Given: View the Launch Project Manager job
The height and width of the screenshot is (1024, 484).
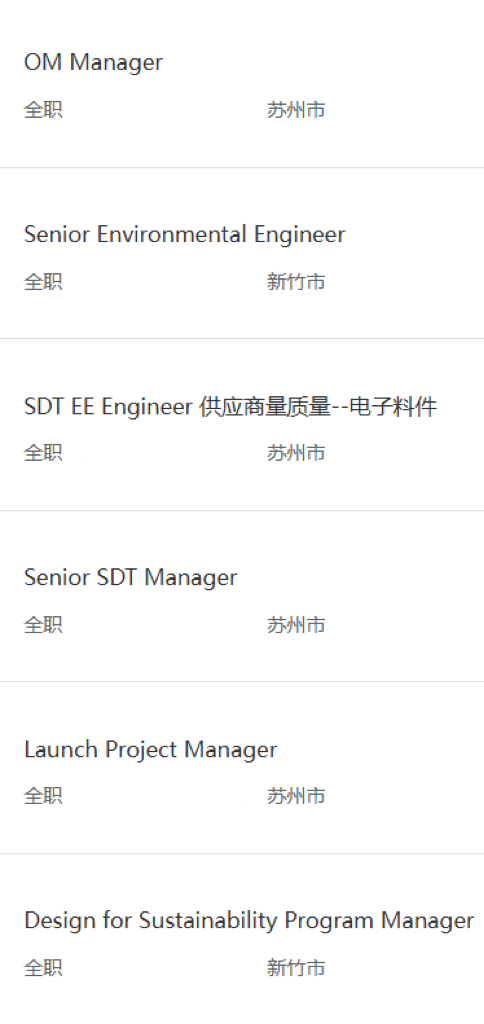Looking at the screenshot, I should [151, 749].
